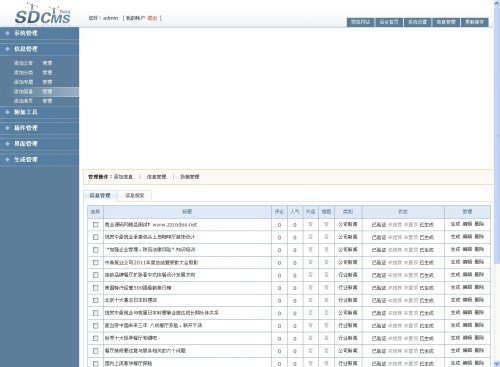Click the 人气 column header
500x367 pixels.
tap(295, 212)
